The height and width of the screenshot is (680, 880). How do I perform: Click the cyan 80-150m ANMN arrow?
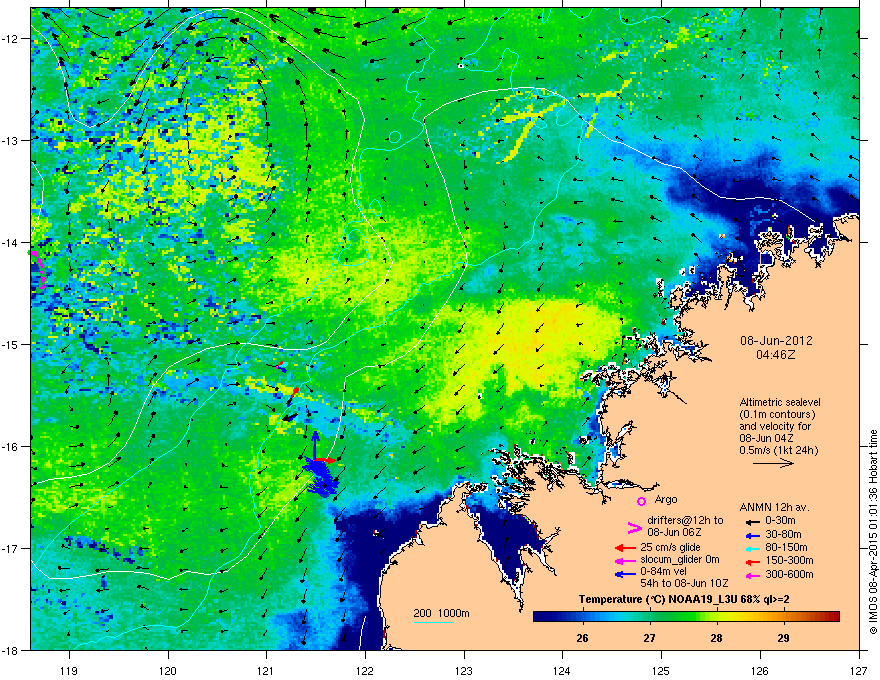pyautogui.click(x=752, y=548)
